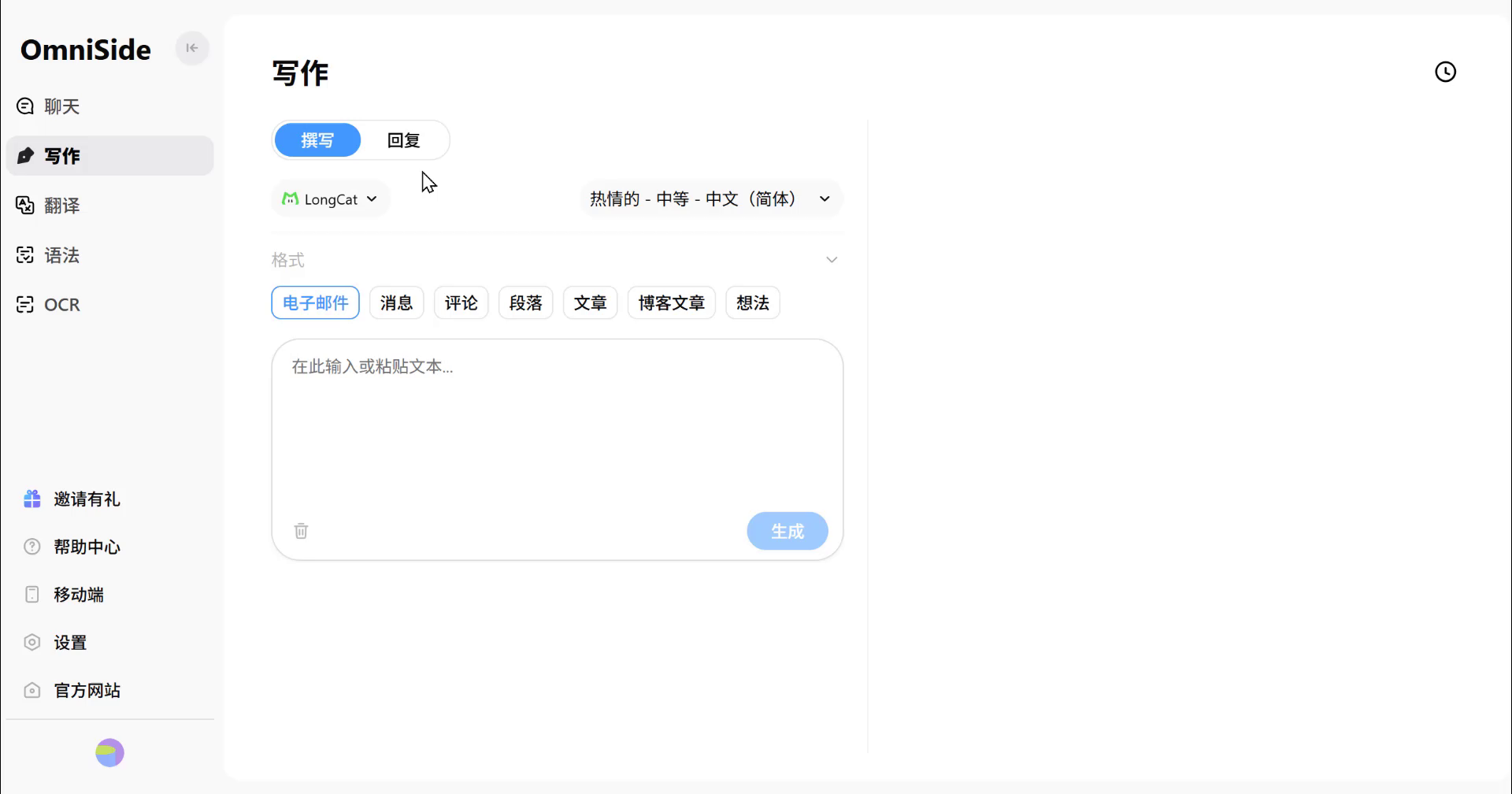
Task: Open writing history clock icon
Action: (1445, 72)
